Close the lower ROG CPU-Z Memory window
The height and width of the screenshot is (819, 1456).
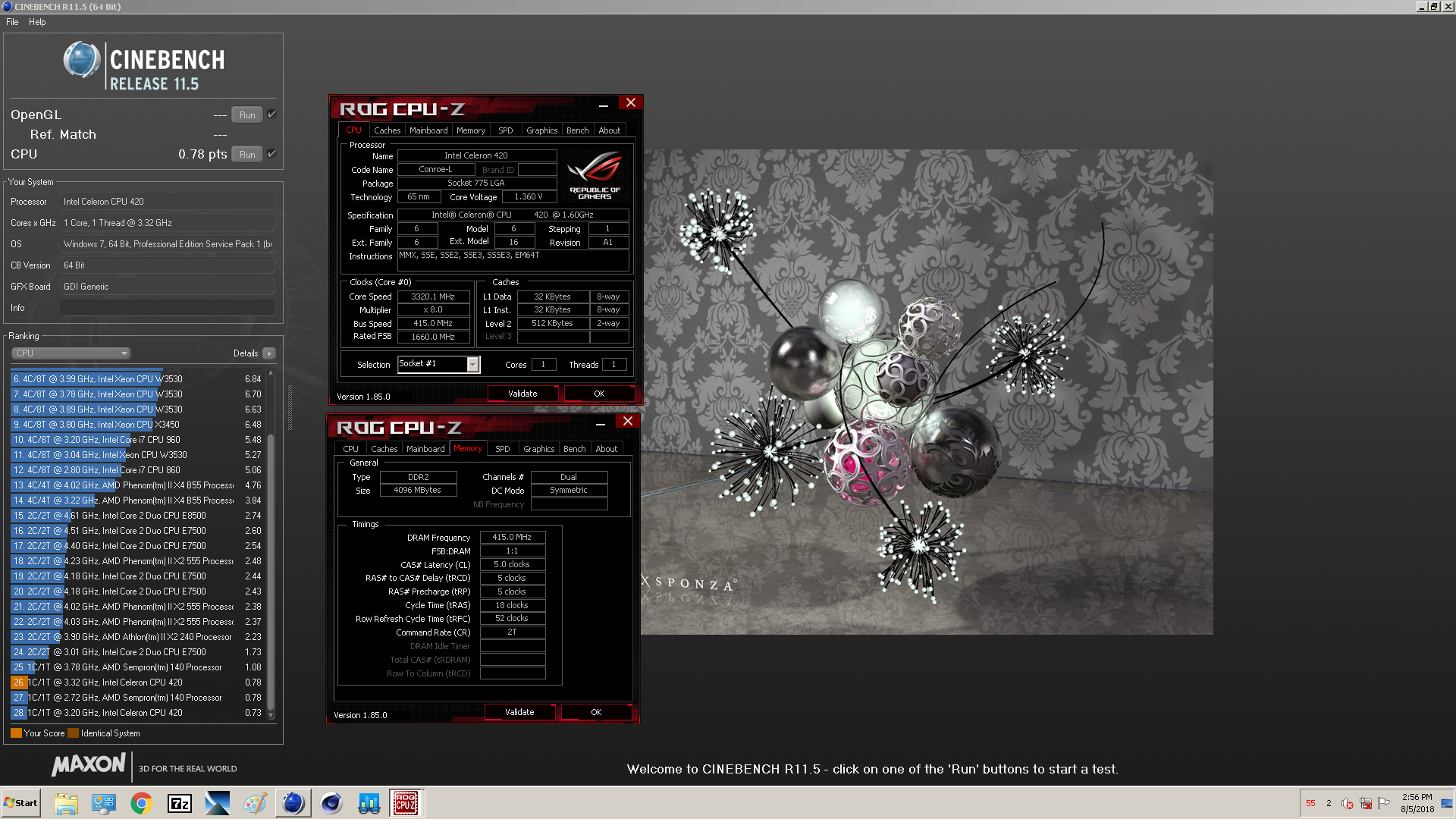(x=627, y=422)
